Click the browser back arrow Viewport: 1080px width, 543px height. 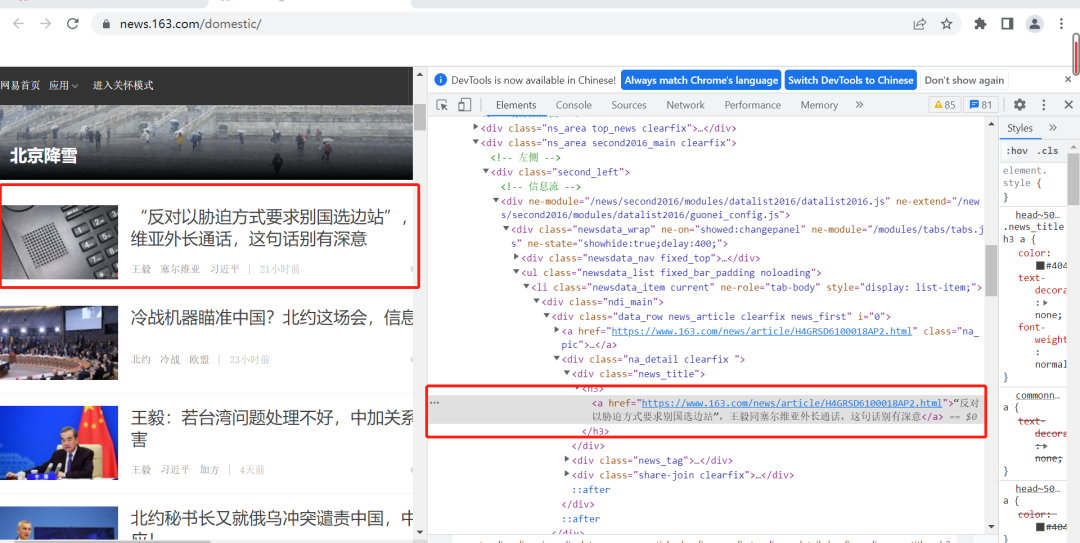(19, 24)
